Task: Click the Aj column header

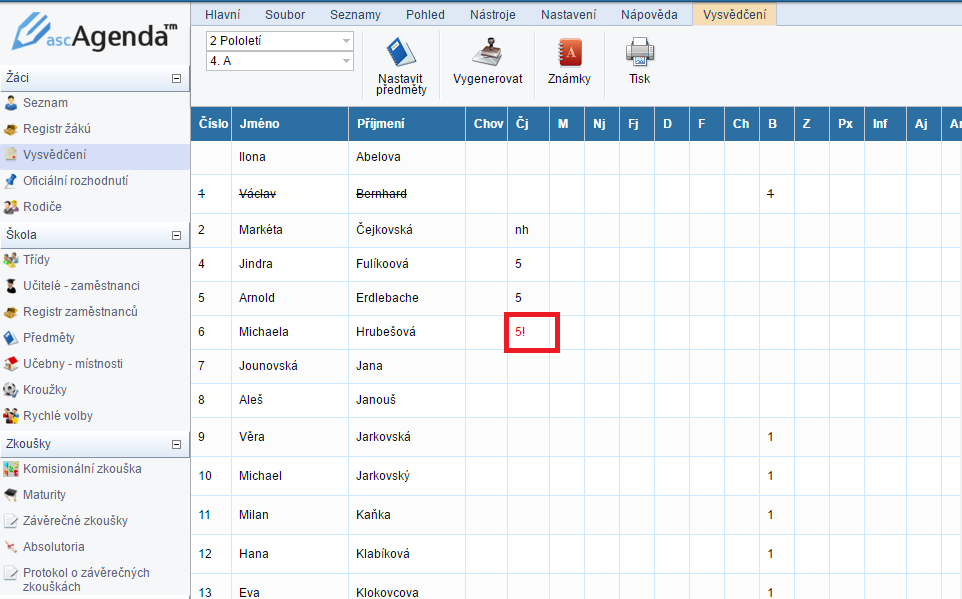Action: point(923,124)
